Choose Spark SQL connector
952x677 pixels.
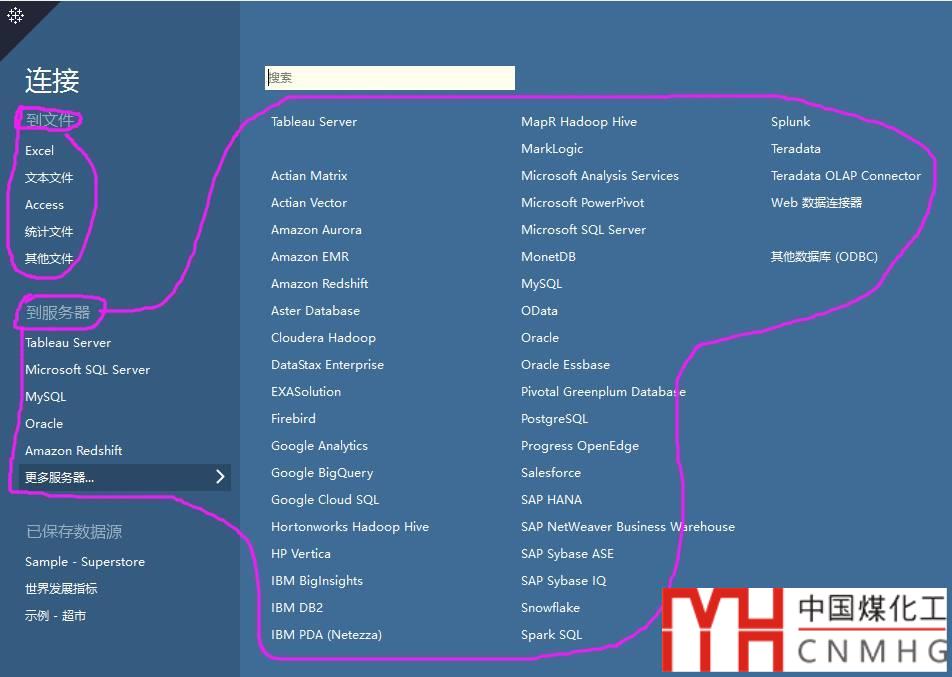(x=551, y=634)
